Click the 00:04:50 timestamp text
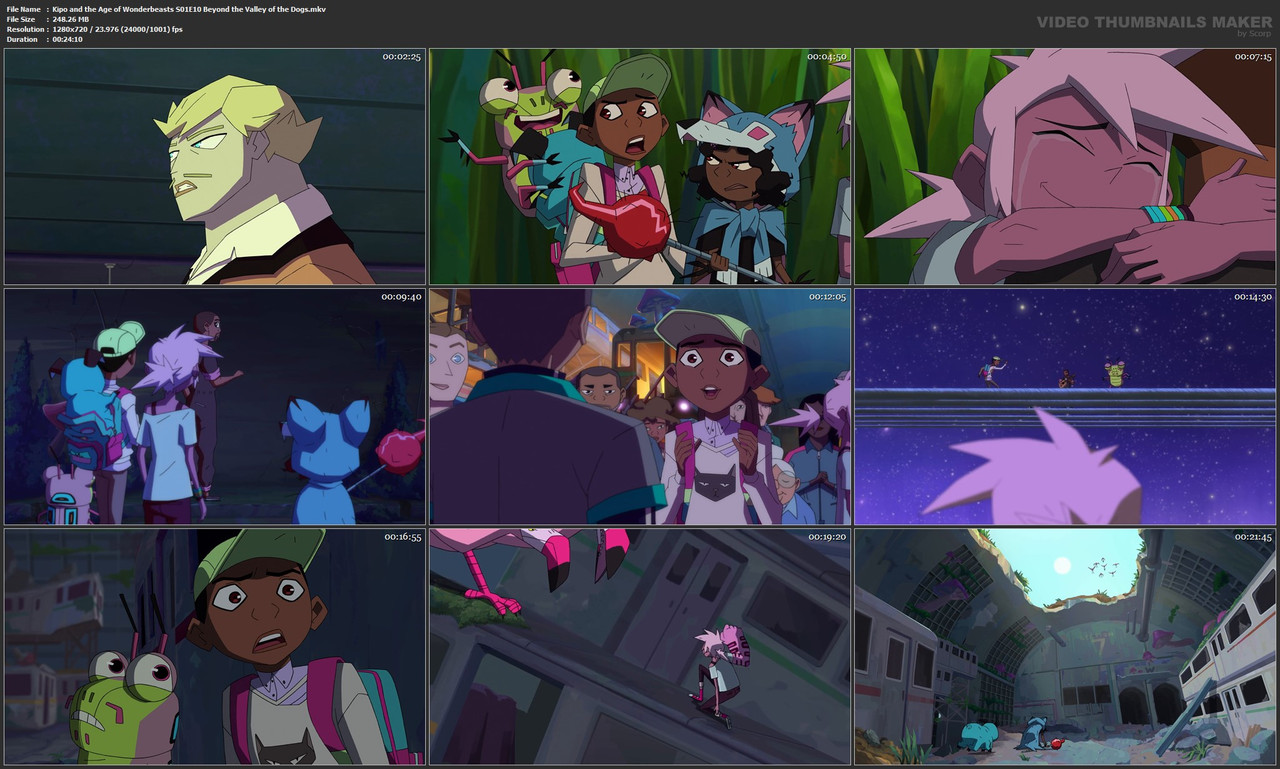The image size is (1280, 769). coord(827,57)
